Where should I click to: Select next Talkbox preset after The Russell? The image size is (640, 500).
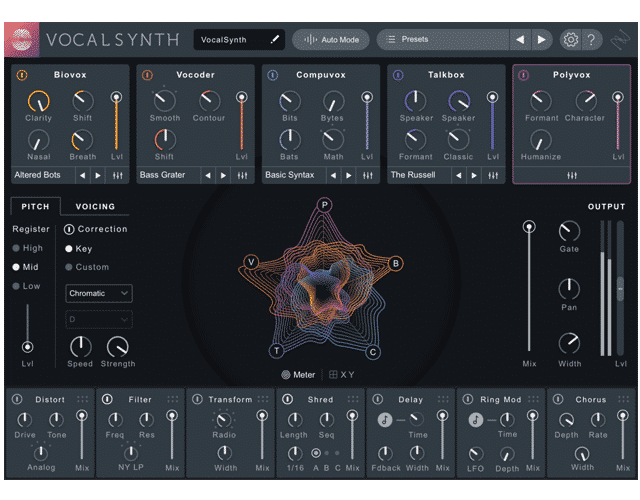coord(474,176)
